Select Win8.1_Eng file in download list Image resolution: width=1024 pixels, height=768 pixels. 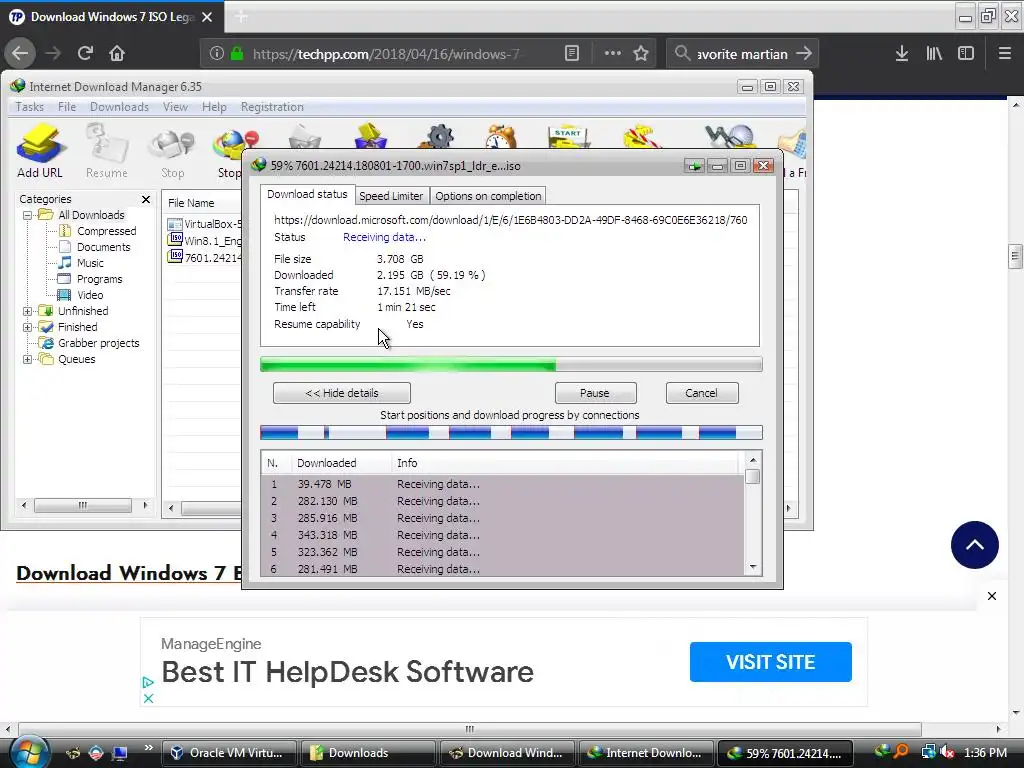[204, 241]
